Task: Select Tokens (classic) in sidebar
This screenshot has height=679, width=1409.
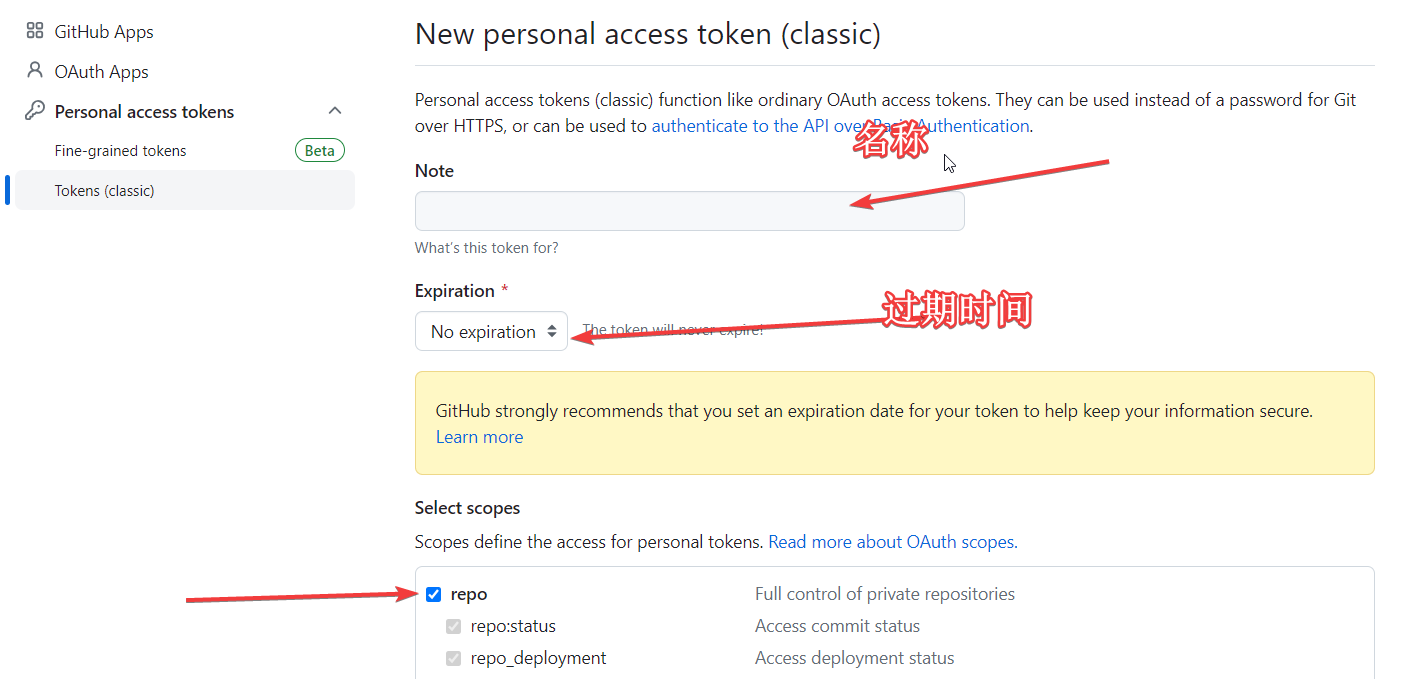Action: click(x=104, y=191)
